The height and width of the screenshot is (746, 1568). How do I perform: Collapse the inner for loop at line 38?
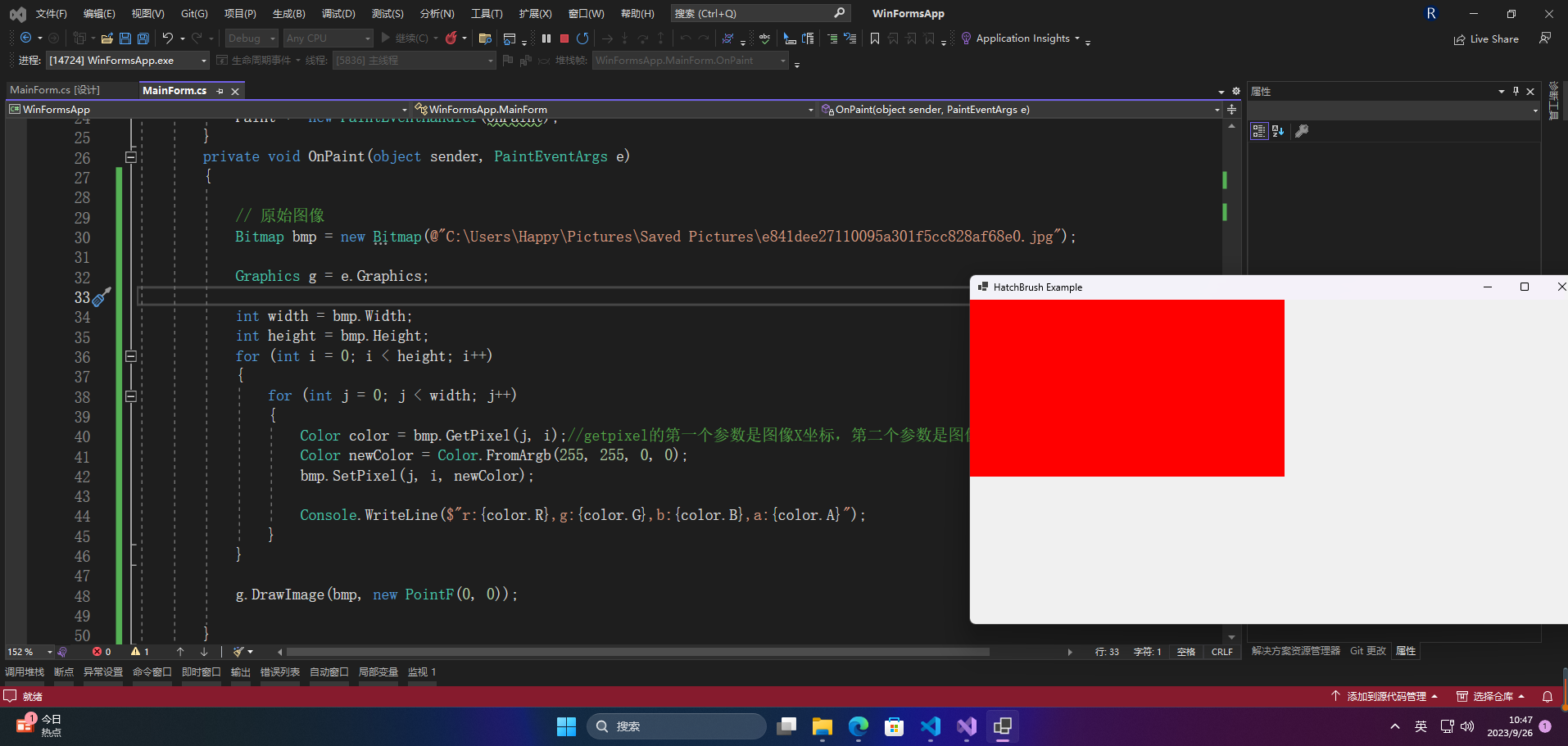pyautogui.click(x=130, y=396)
